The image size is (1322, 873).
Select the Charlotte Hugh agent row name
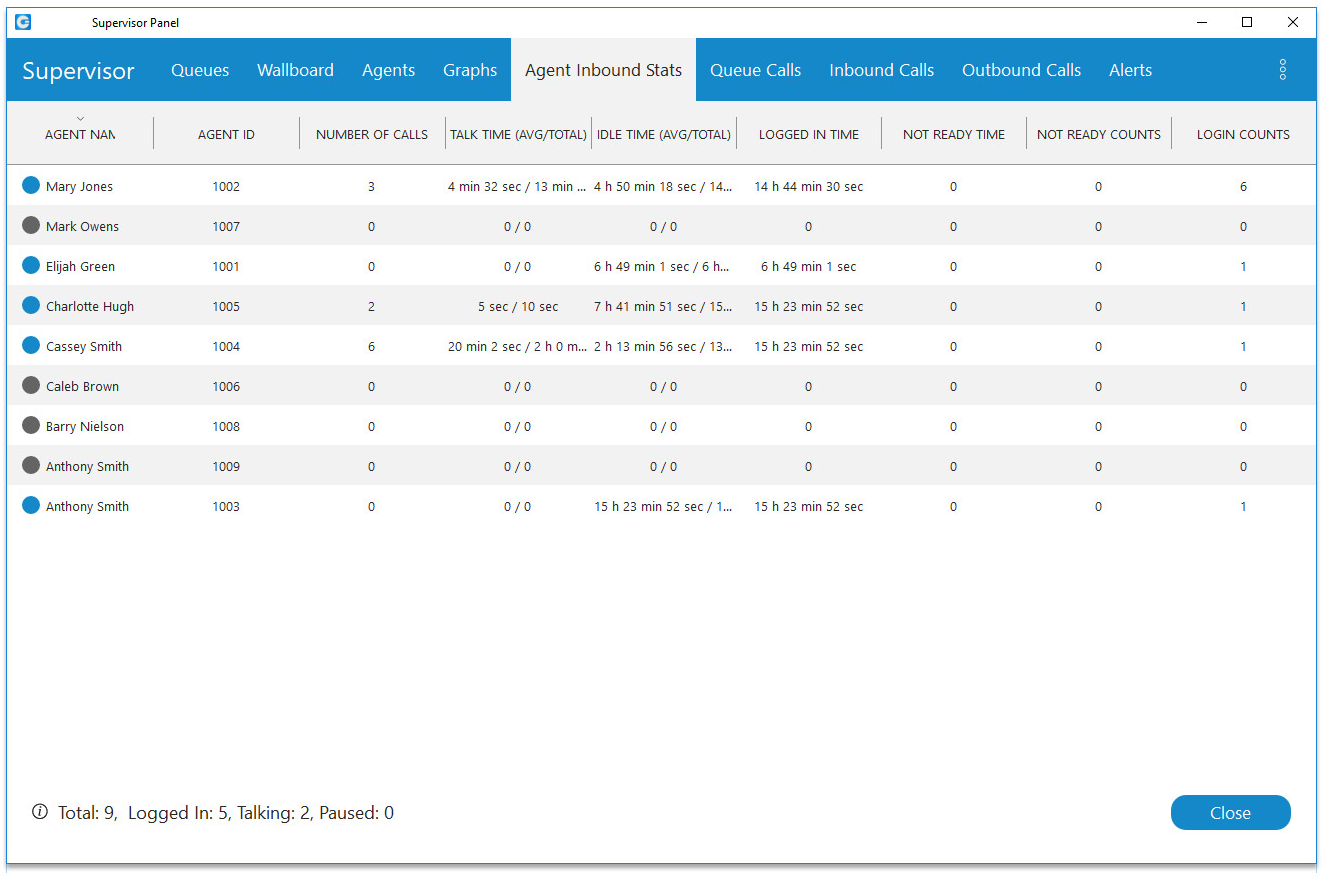90,307
